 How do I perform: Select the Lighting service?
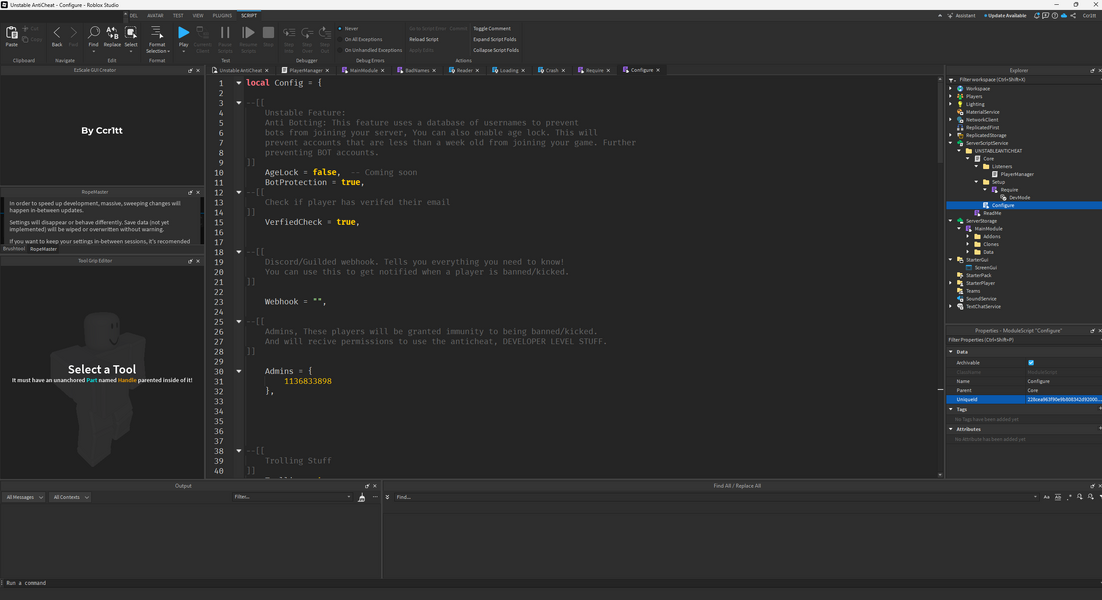(975, 104)
